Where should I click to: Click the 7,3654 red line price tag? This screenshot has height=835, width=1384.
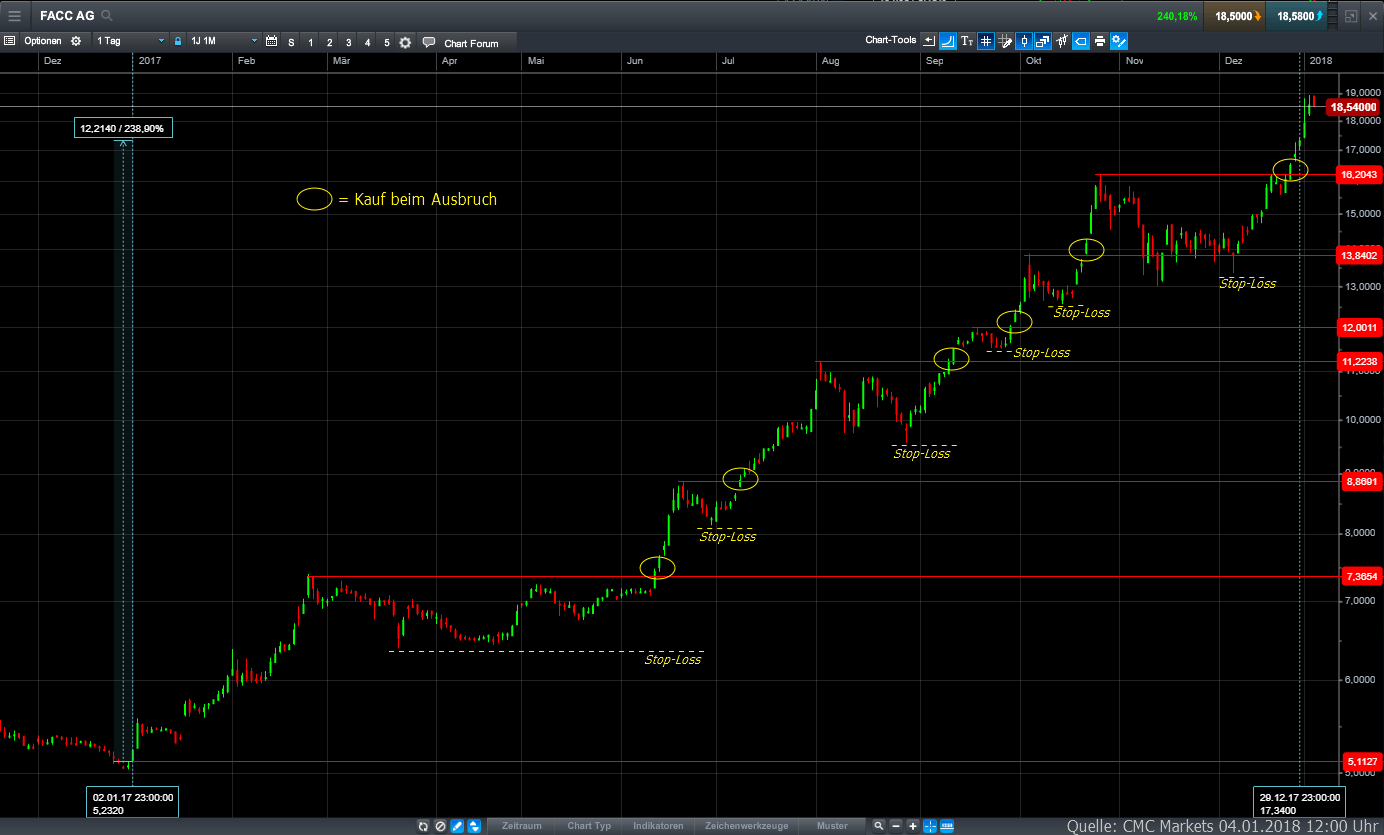1359,576
